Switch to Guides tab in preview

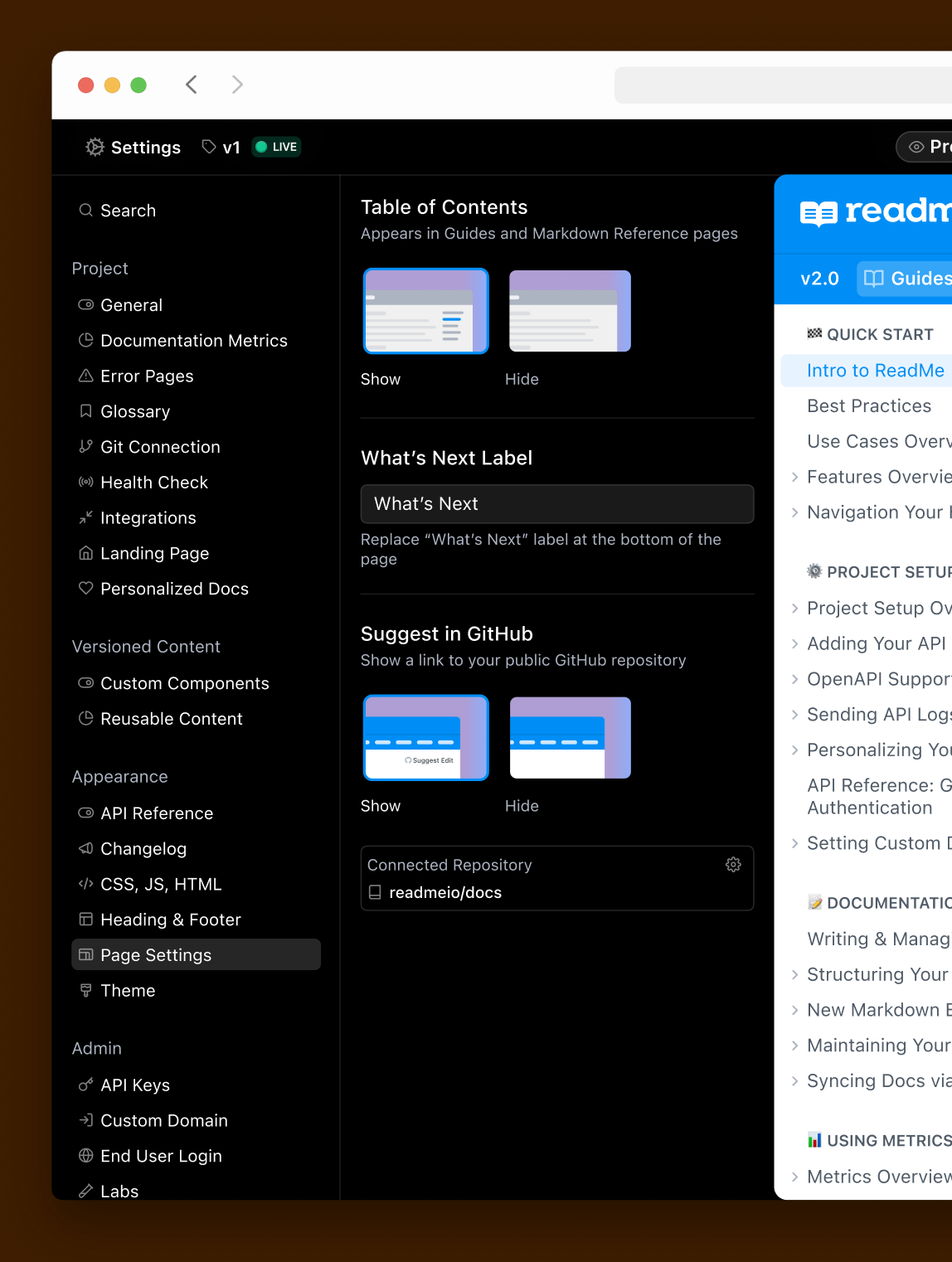(x=905, y=279)
